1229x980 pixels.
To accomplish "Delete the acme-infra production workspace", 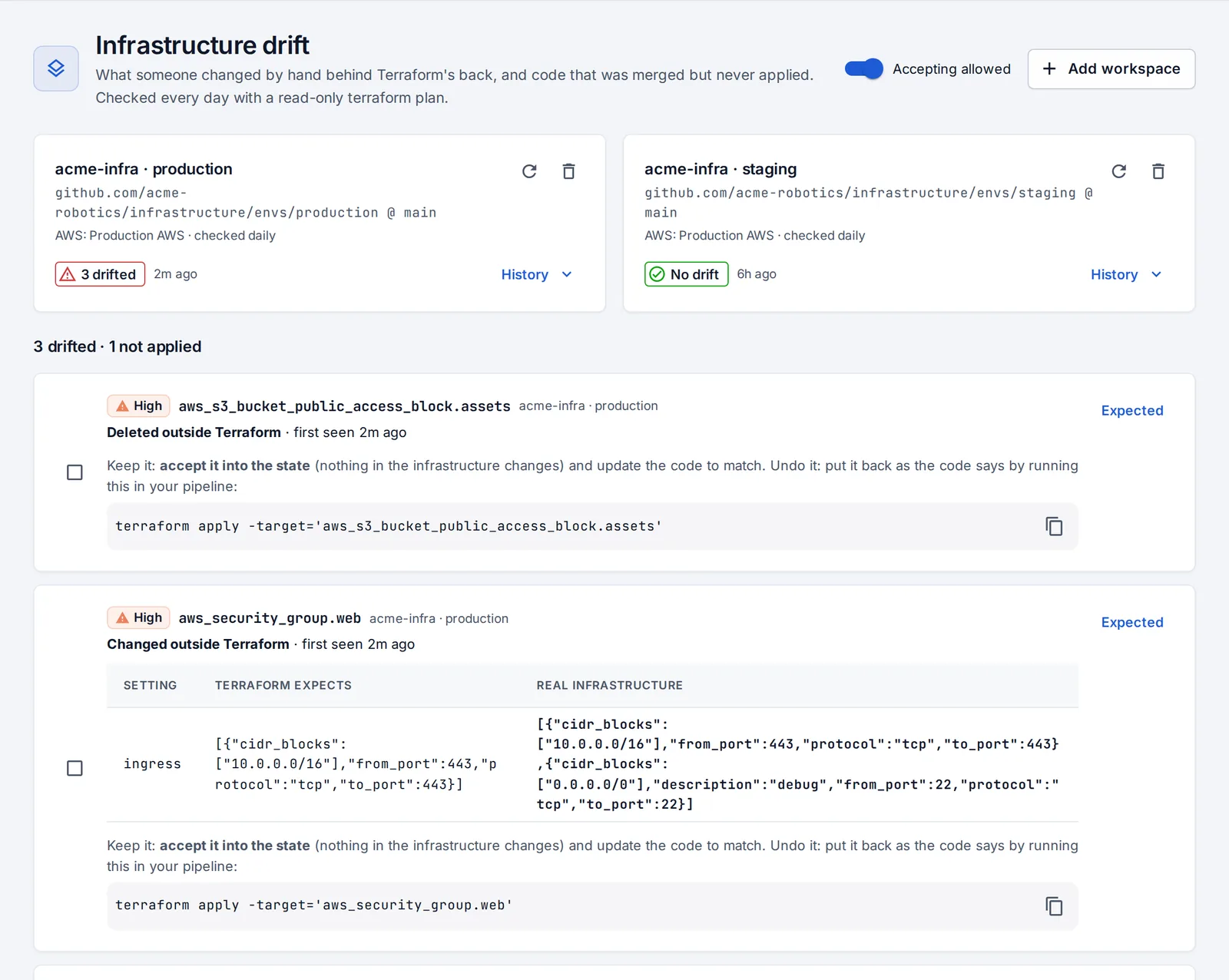I will coord(568,171).
